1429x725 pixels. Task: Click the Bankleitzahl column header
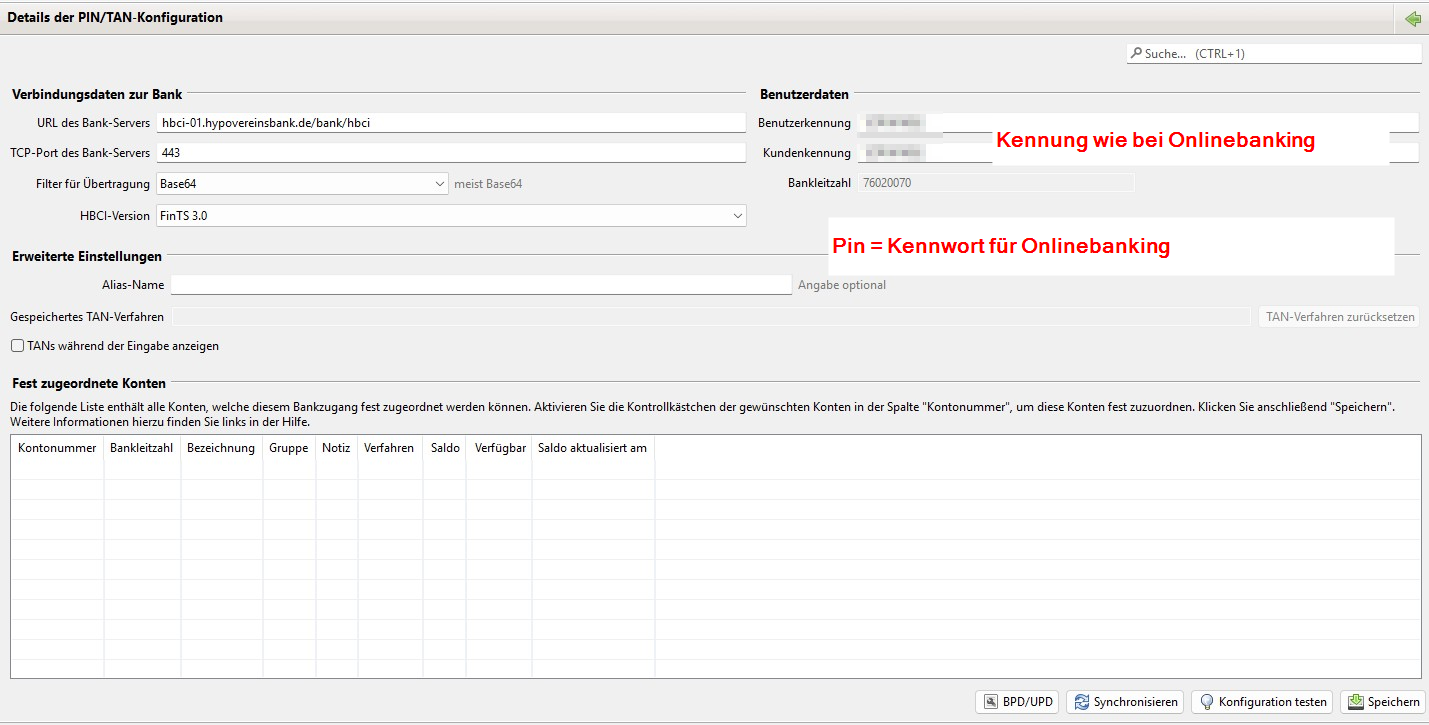[141, 448]
